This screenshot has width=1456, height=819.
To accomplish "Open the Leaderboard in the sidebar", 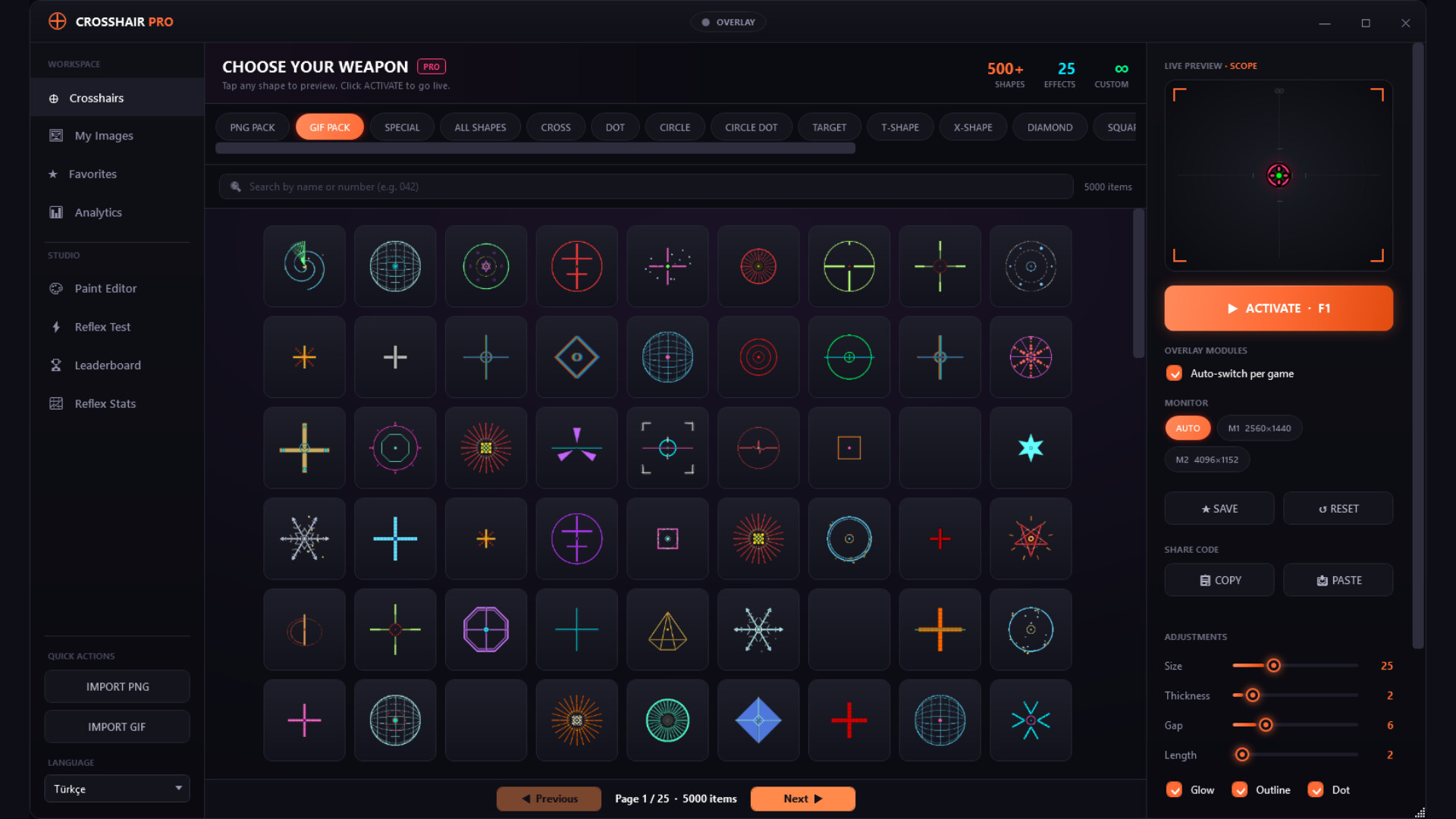I will [117, 365].
